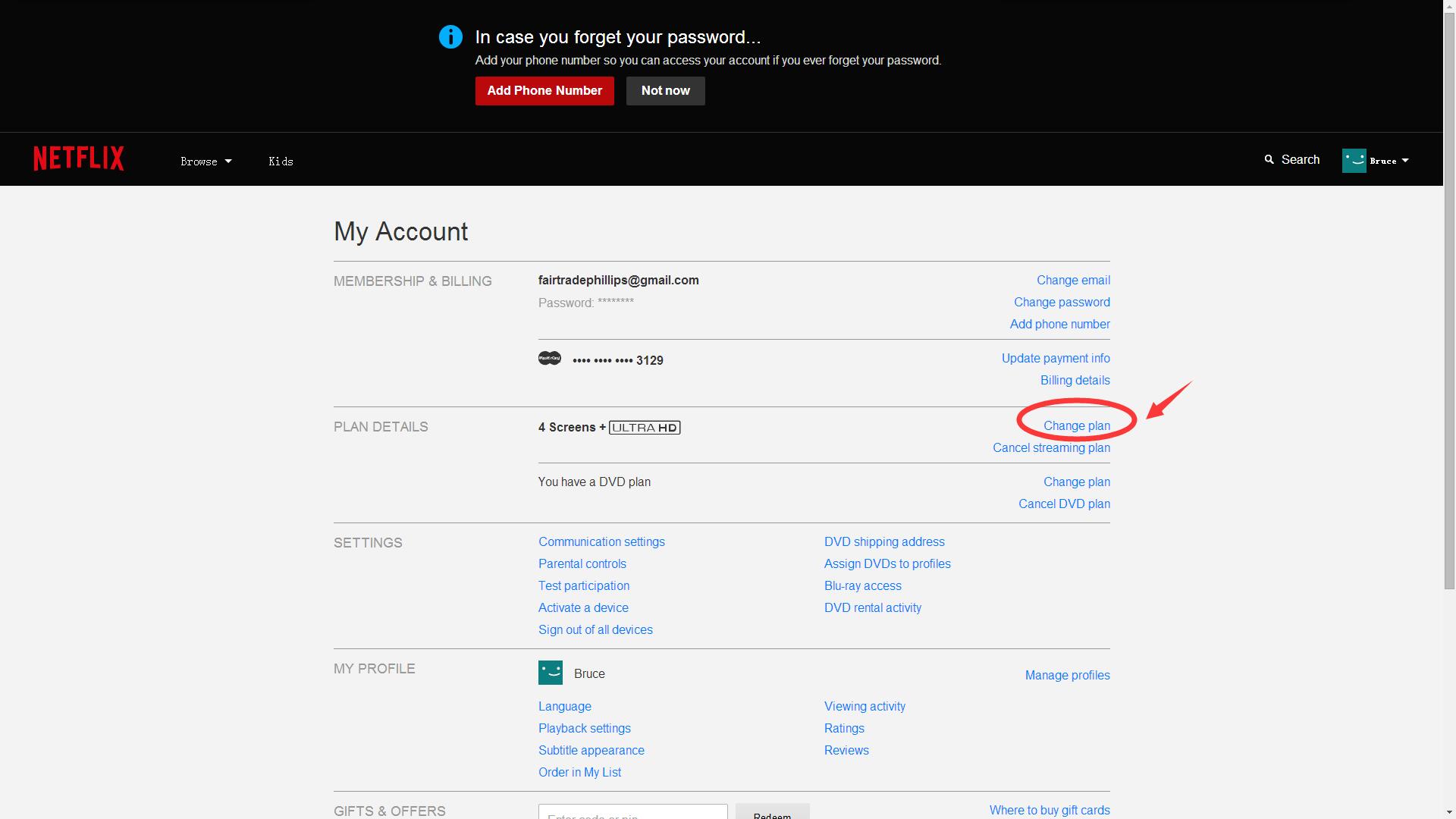The image size is (1456, 819).
Task: Click Sign out of all devices
Action: click(x=595, y=629)
